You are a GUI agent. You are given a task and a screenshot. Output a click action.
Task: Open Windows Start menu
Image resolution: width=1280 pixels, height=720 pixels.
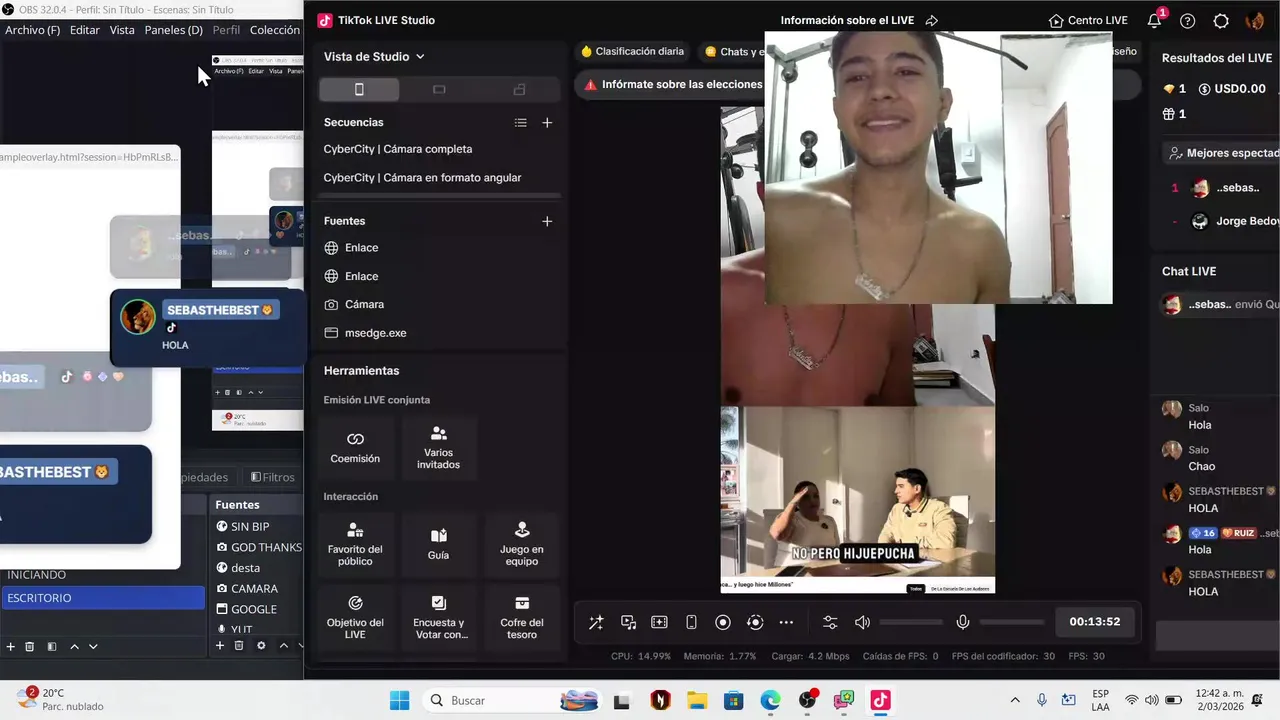399,700
